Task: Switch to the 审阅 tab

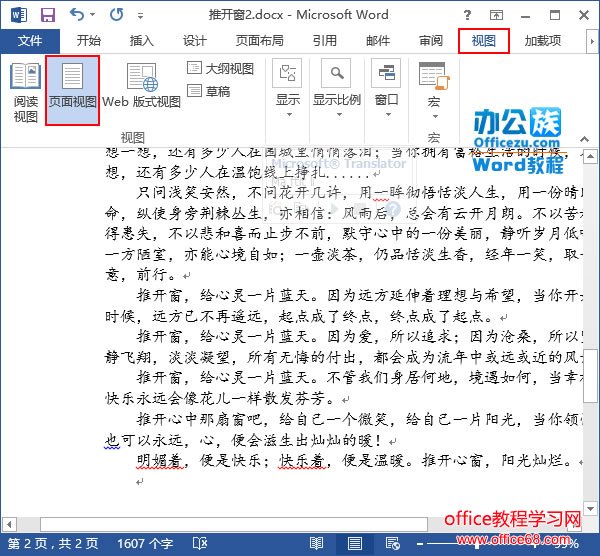Action: pos(431,41)
